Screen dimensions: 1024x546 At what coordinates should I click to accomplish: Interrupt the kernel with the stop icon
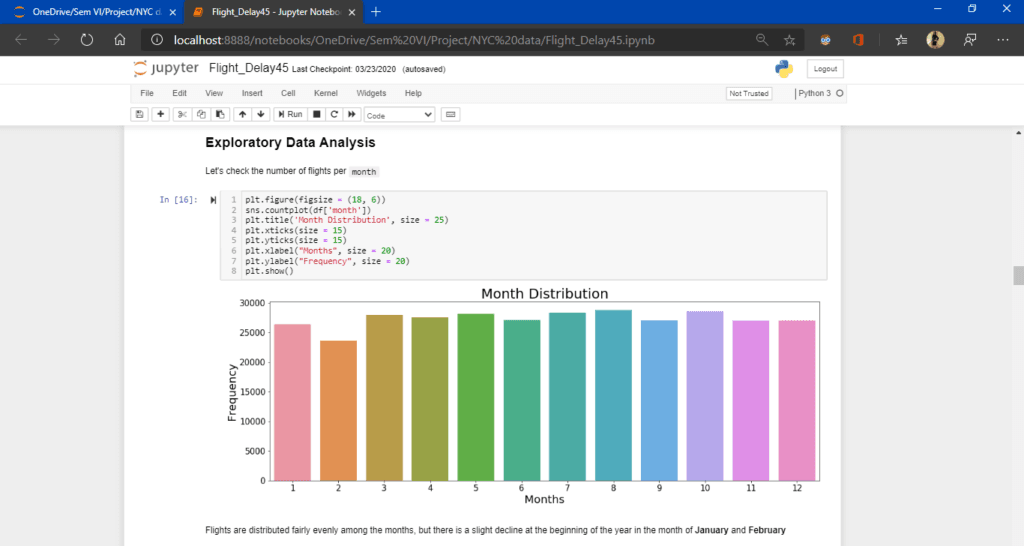coord(317,114)
